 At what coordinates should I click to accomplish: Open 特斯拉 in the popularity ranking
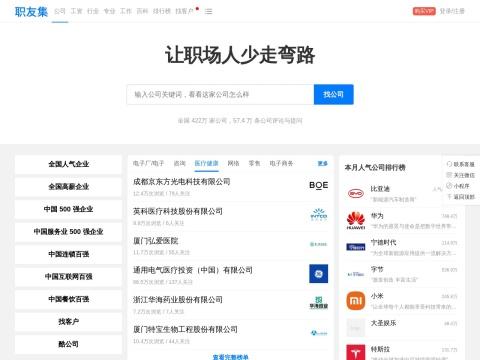[x=380, y=349]
